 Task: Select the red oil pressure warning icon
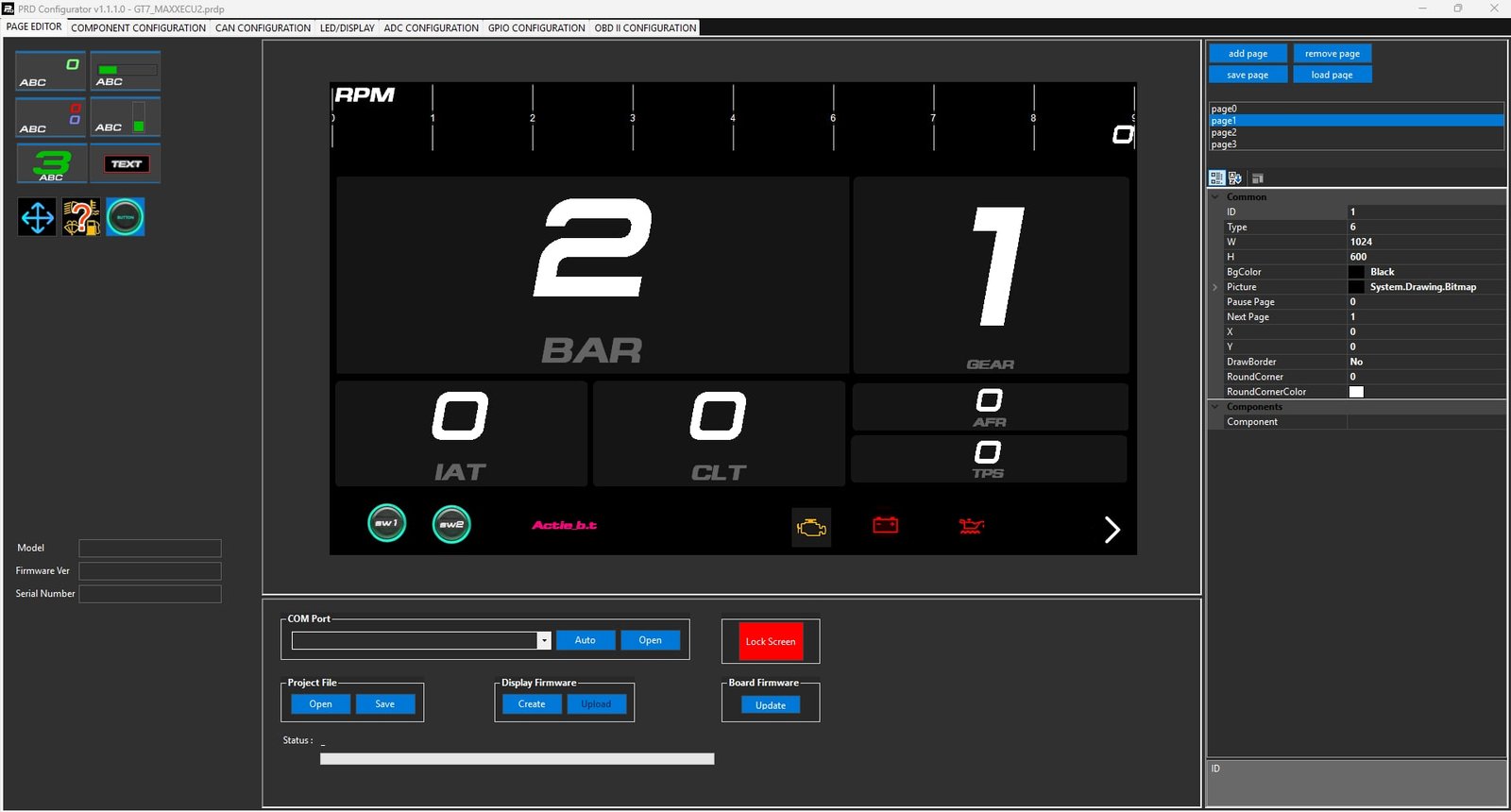[x=972, y=526]
